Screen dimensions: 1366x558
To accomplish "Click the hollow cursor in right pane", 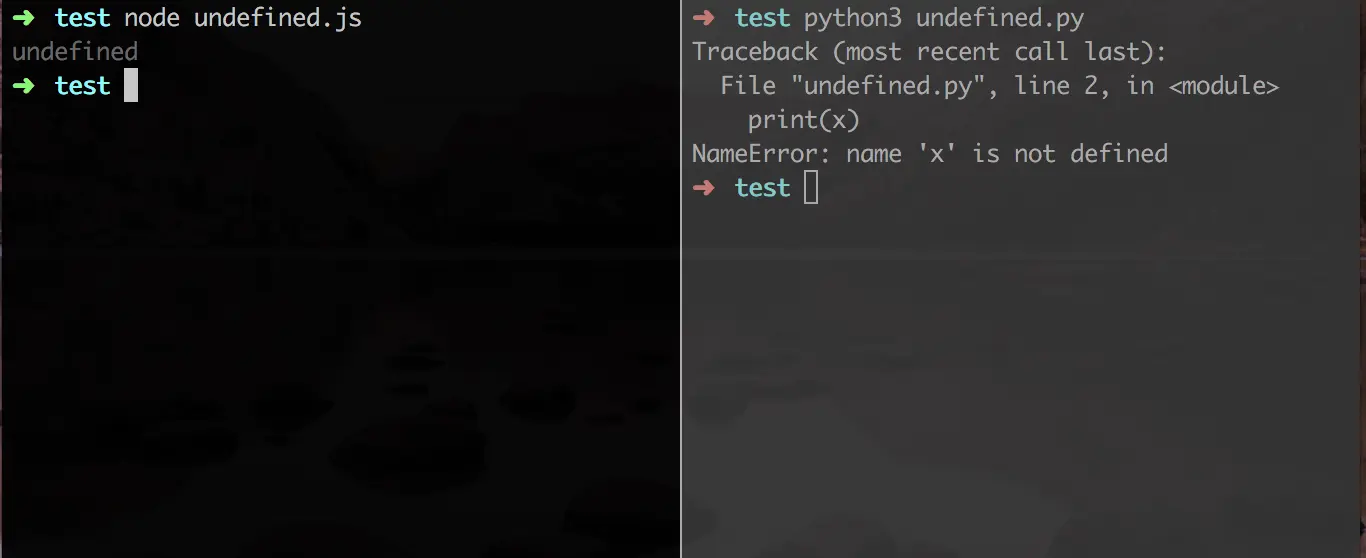I will click(x=811, y=188).
